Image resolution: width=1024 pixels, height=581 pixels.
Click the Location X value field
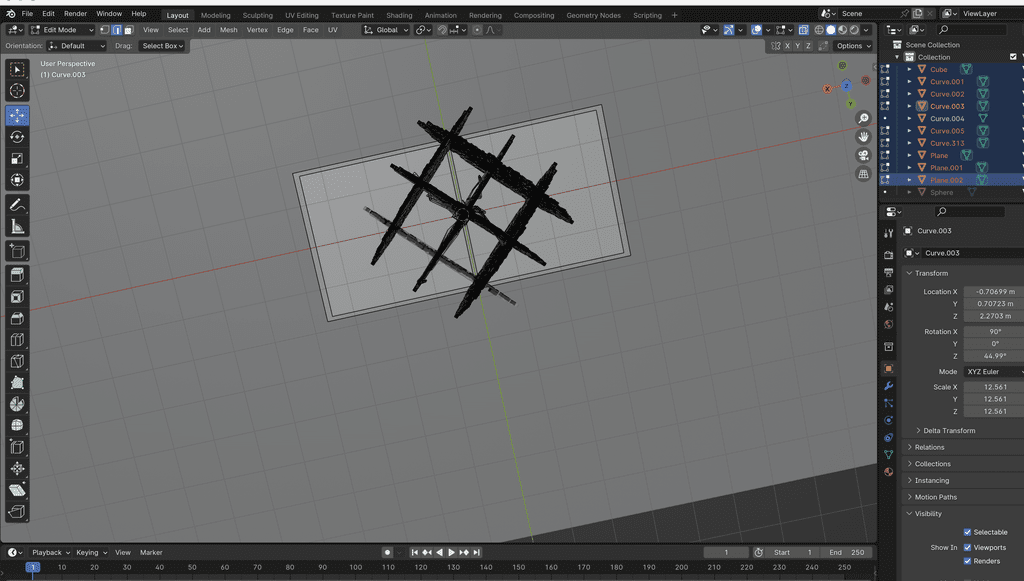tap(994, 291)
